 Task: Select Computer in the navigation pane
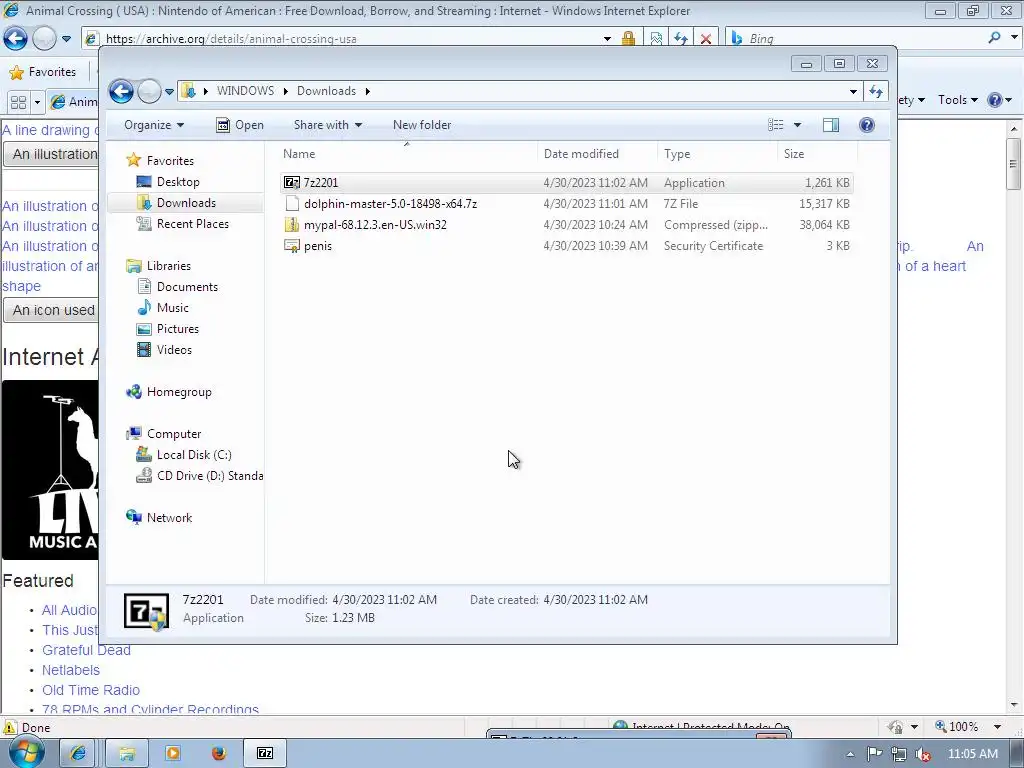(174, 434)
